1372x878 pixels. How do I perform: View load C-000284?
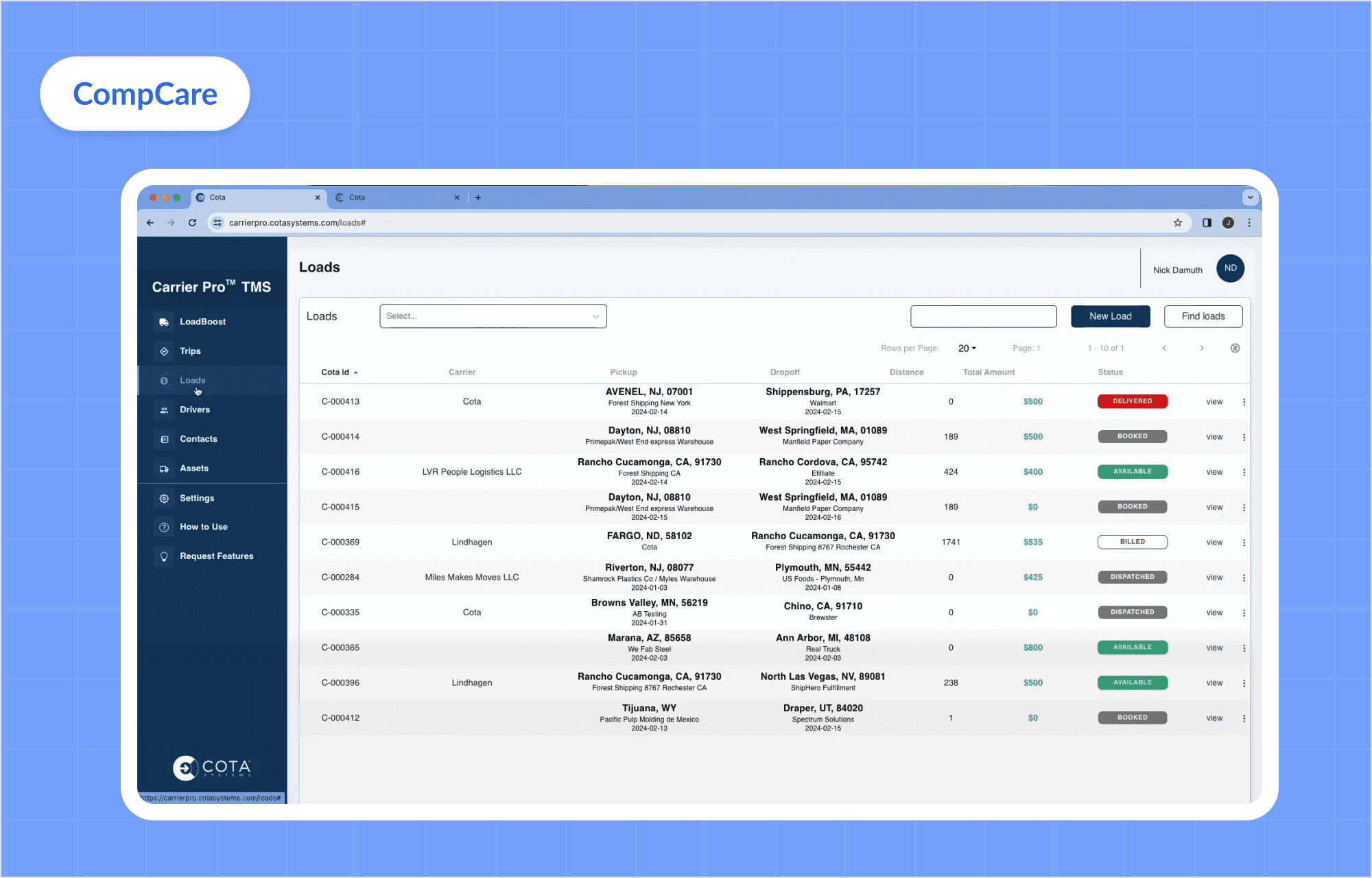click(1214, 578)
